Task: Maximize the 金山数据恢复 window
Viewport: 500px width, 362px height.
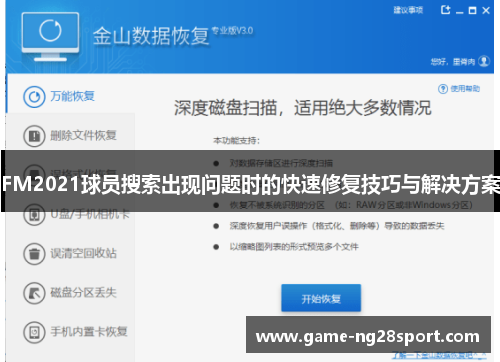Action: click(472, 11)
